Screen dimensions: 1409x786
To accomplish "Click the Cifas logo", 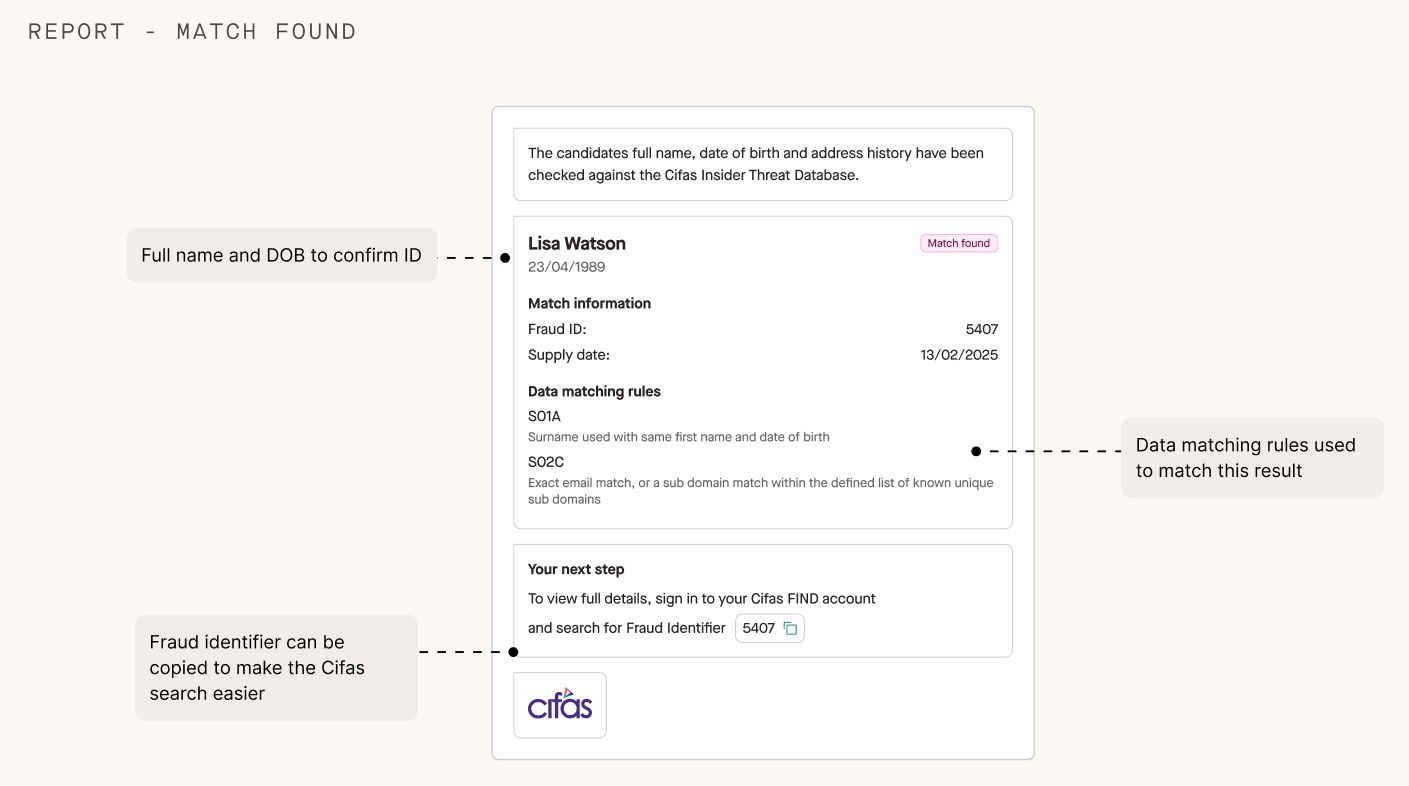I will pyautogui.click(x=560, y=705).
